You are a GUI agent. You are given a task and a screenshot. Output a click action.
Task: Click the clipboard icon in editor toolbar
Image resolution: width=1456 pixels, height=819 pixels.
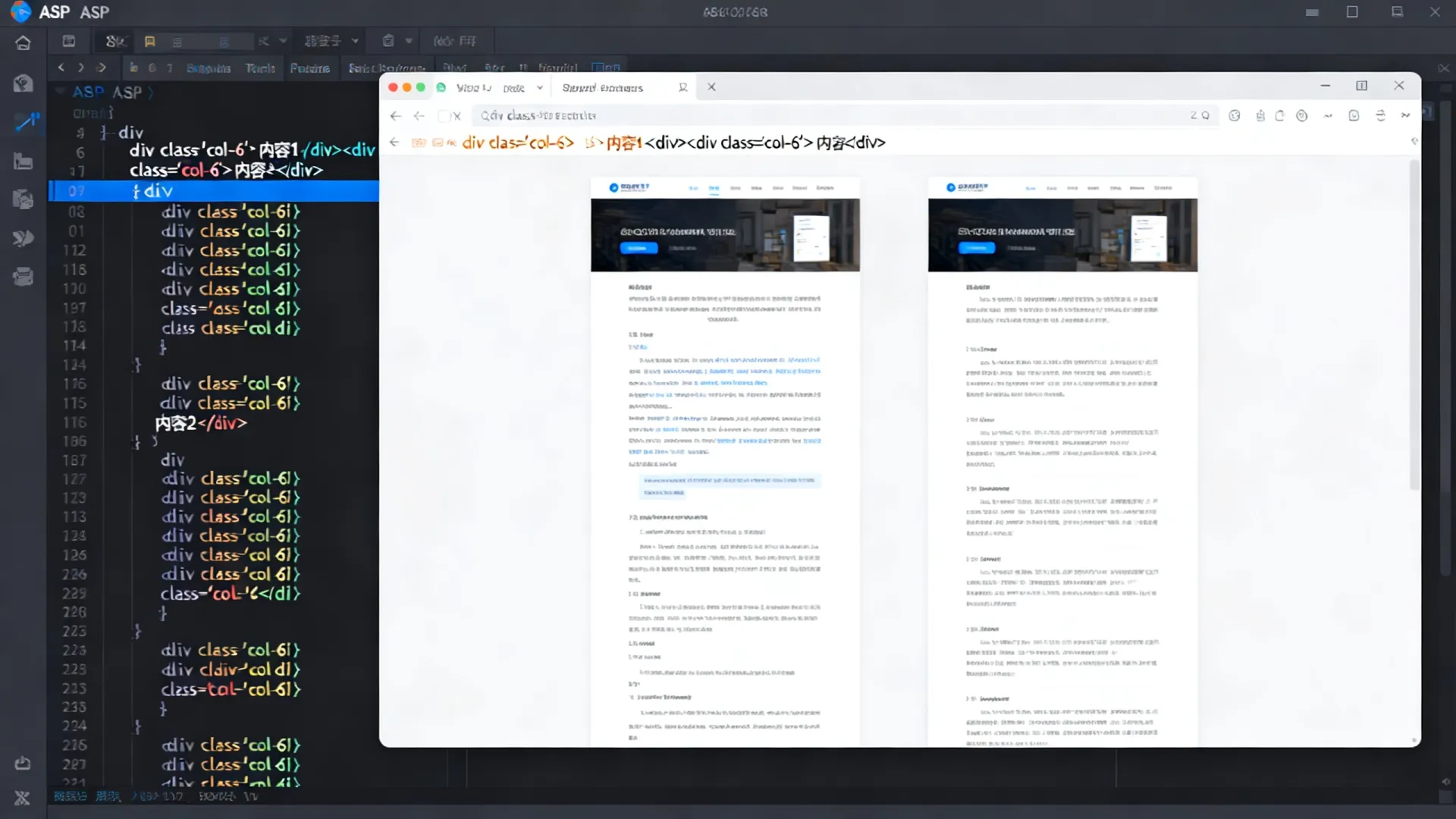point(388,41)
